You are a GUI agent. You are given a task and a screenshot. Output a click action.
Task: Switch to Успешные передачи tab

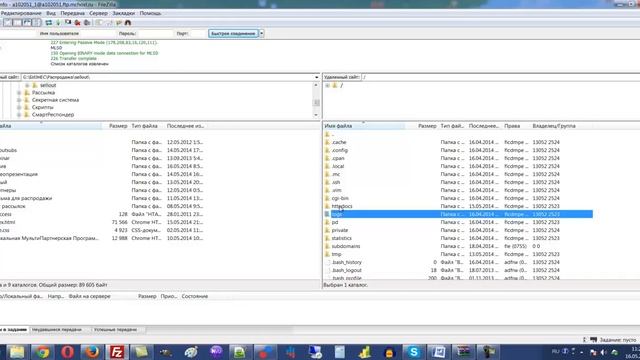pyautogui.click(x=116, y=329)
